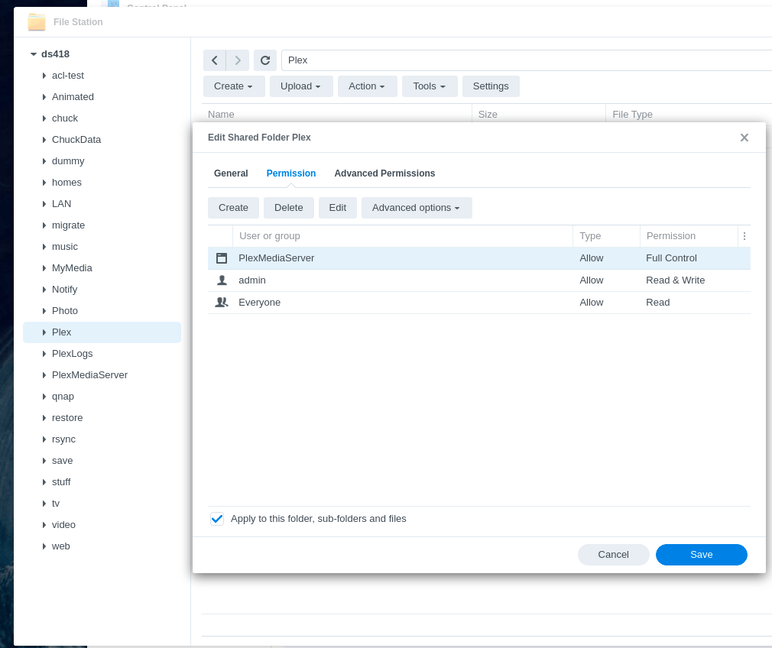Expand the acl-test folder
The image size is (772, 648).
coord(44,76)
